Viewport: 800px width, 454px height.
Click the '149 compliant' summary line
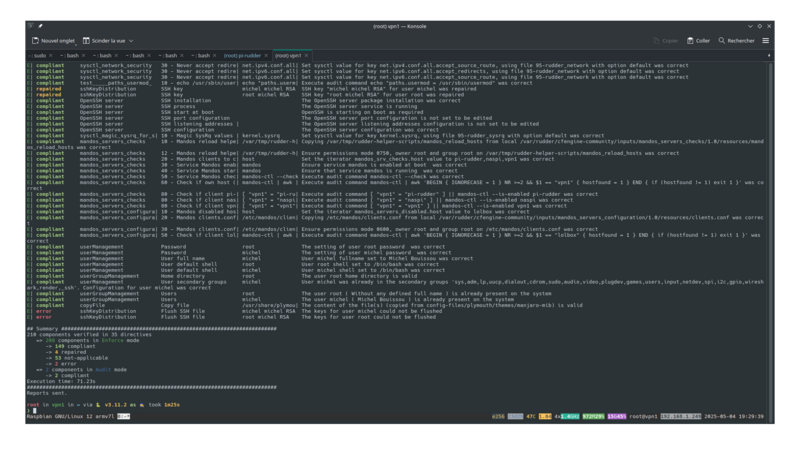(70, 346)
